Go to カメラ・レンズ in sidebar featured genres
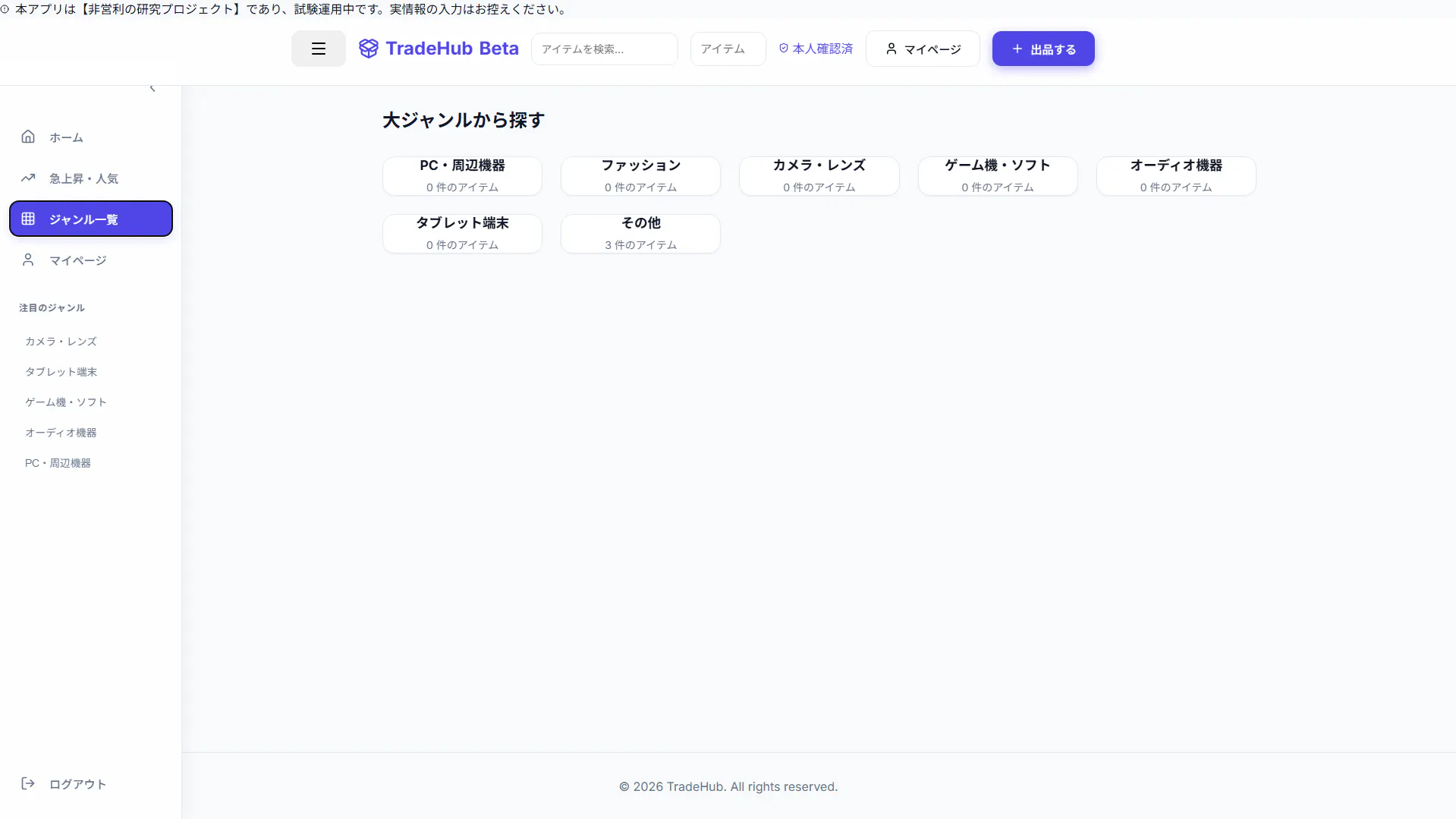This screenshot has width=1456, height=819. pyautogui.click(x=61, y=342)
